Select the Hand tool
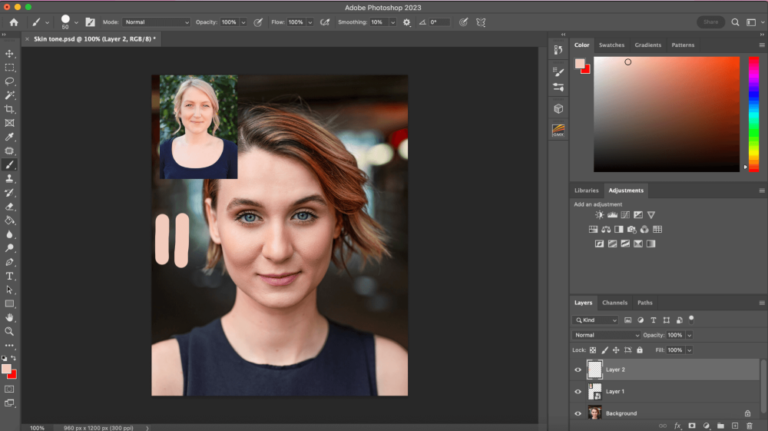 (x=9, y=317)
